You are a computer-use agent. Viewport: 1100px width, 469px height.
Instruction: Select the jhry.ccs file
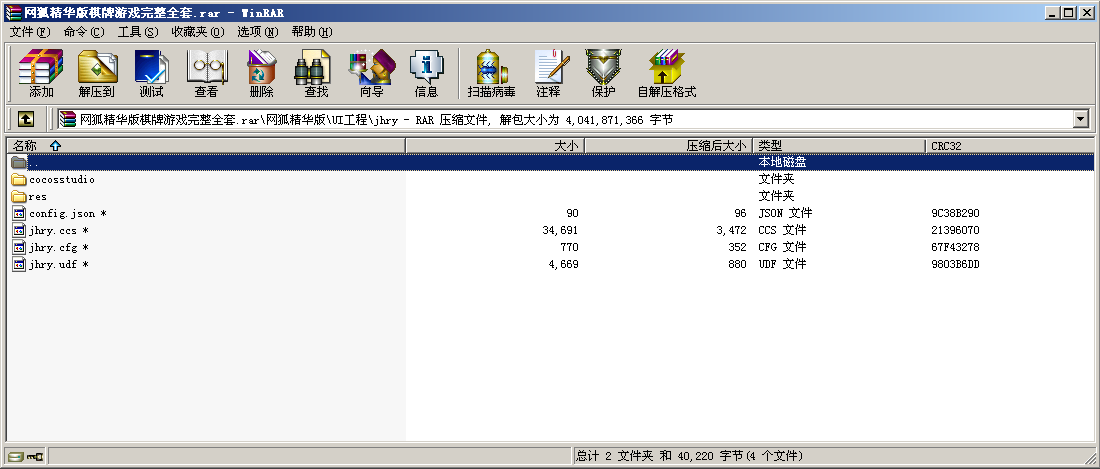pos(53,231)
